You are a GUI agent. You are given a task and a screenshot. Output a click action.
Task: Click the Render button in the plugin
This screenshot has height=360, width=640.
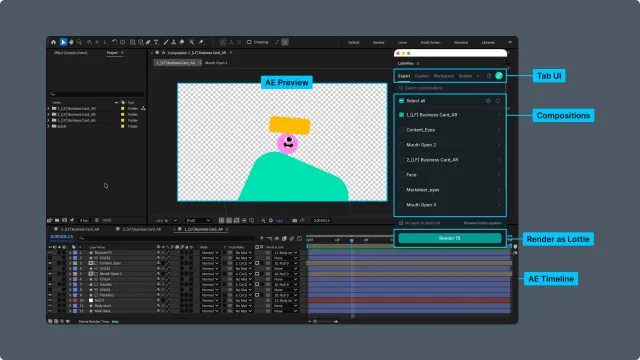(449, 238)
